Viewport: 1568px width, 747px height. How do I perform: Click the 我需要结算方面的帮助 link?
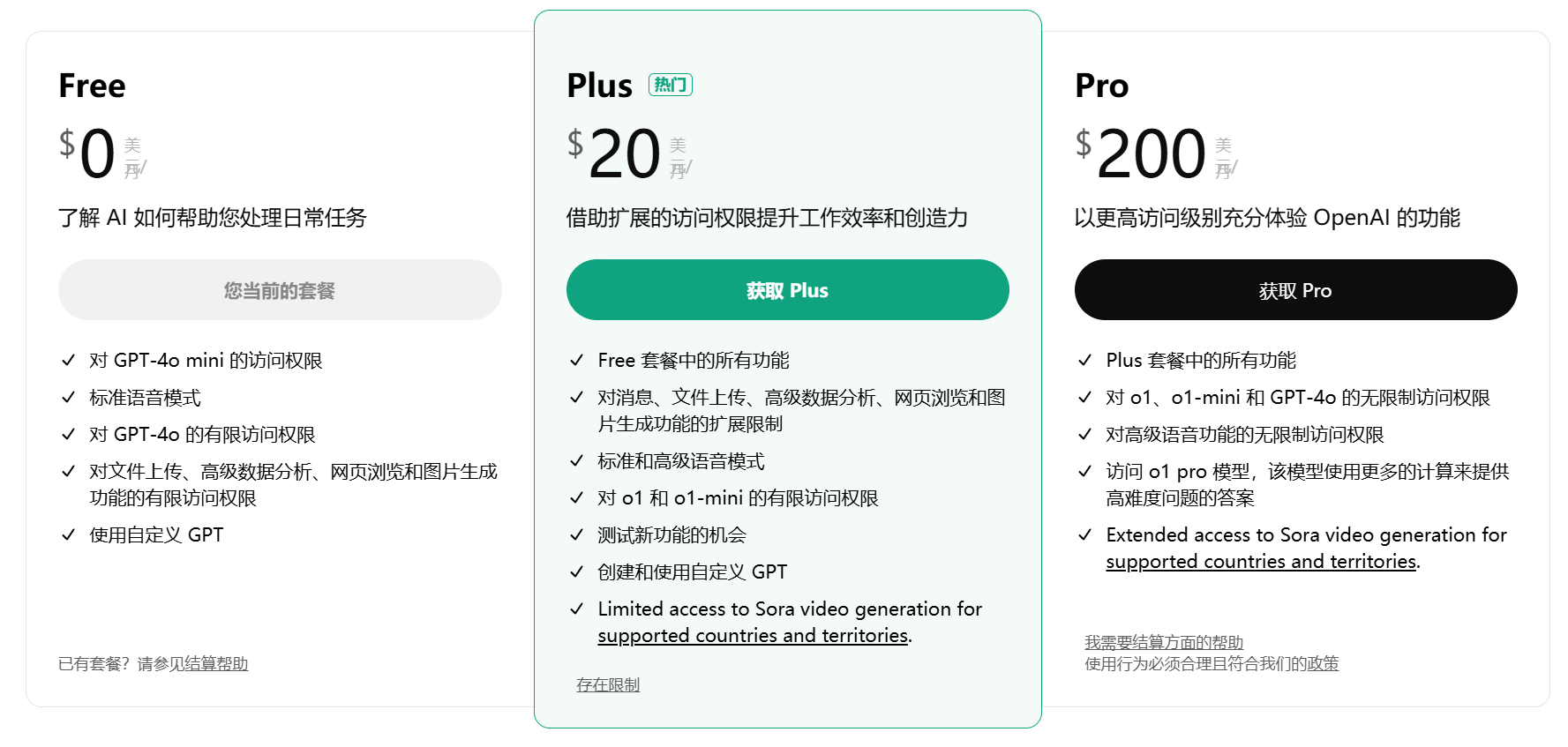coord(1165,642)
